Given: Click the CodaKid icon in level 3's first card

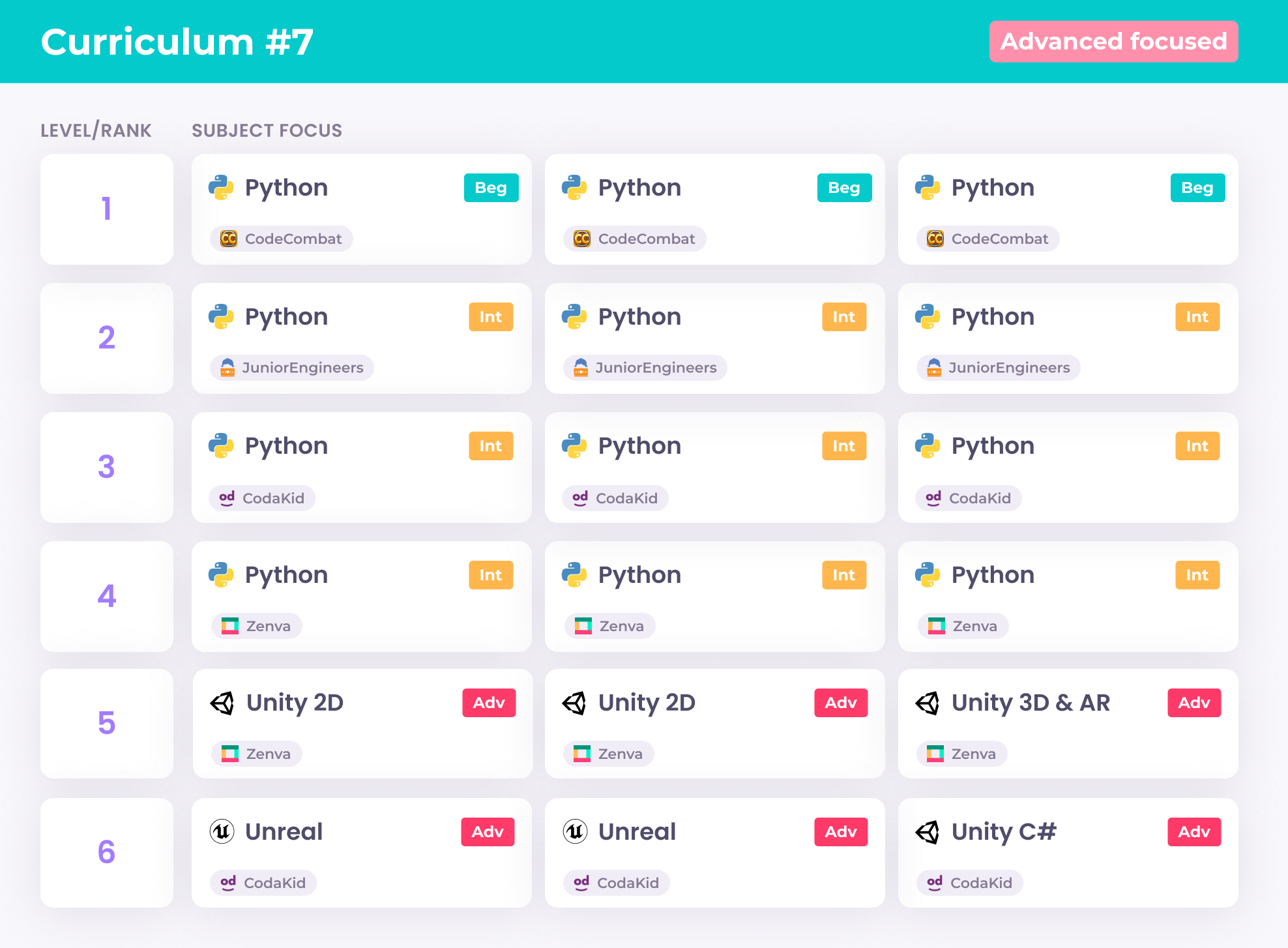Looking at the screenshot, I should pyautogui.click(x=227, y=498).
